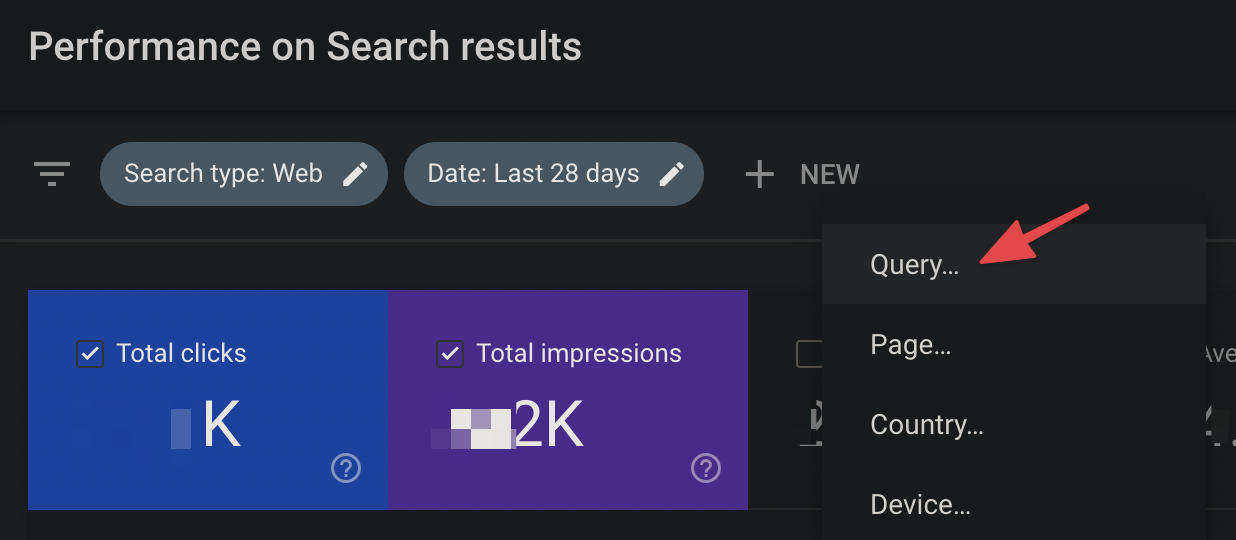Tick the unchecked checkbox beside the dropdown menu
The width and height of the screenshot is (1236, 540).
pyautogui.click(x=809, y=353)
